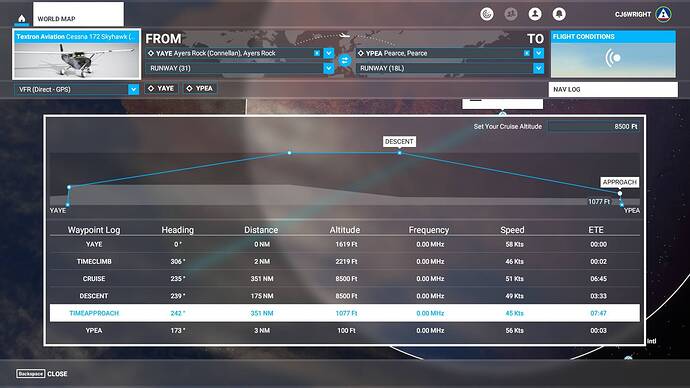
Task: Clear the YAYE departure airport selection
Action: coord(316,53)
